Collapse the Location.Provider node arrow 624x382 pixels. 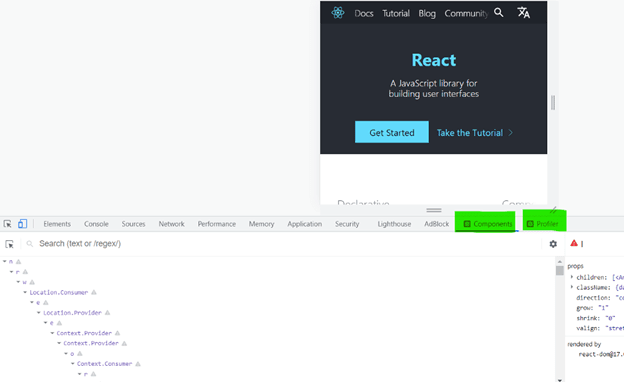click(39, 313)
